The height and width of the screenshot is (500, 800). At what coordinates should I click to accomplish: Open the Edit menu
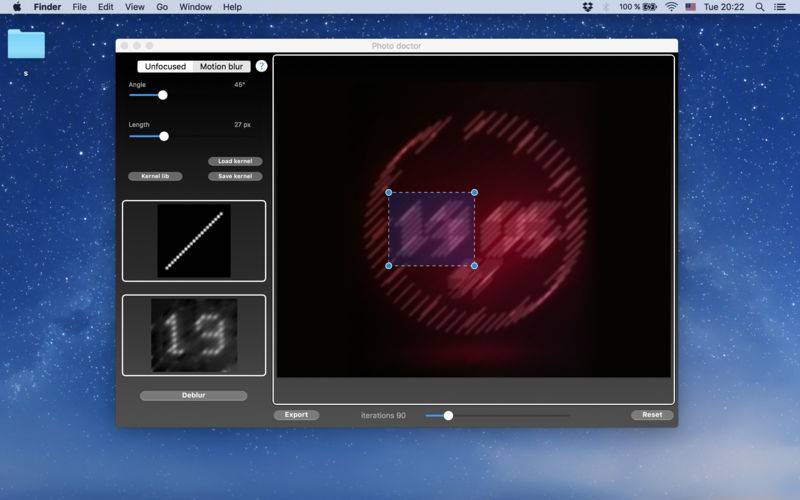(106, 7)
